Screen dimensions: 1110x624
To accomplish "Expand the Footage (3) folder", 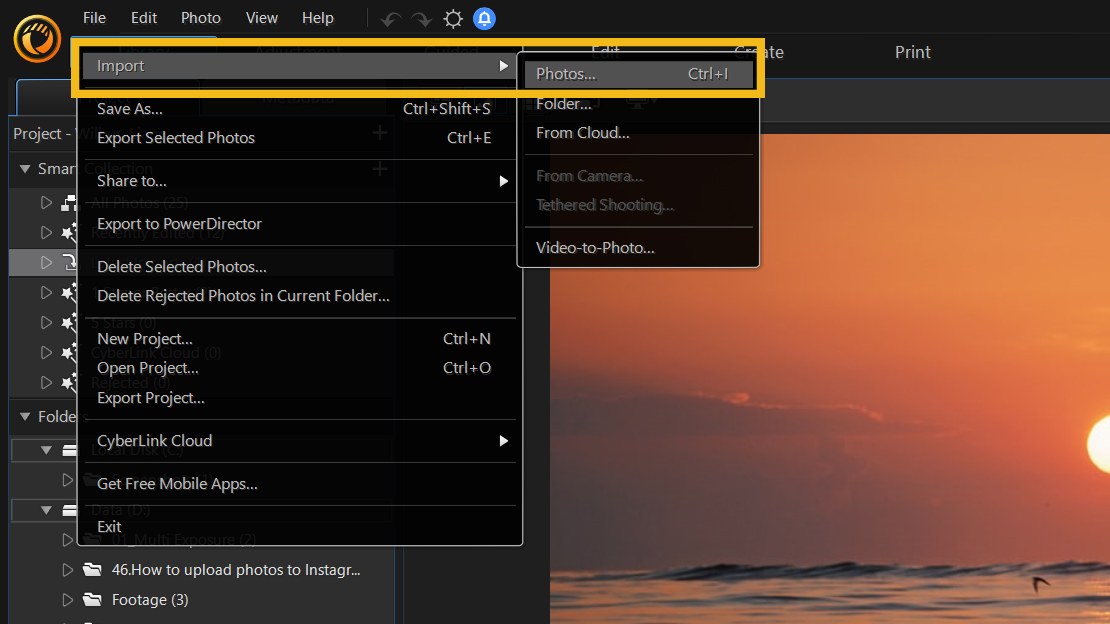I will click(67, 600).
